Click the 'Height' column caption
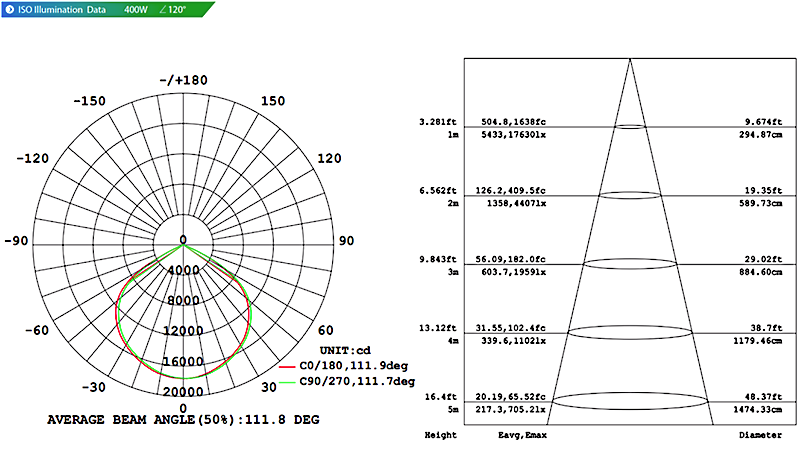The height and width of the screenshot is (449, 800). 440,435
